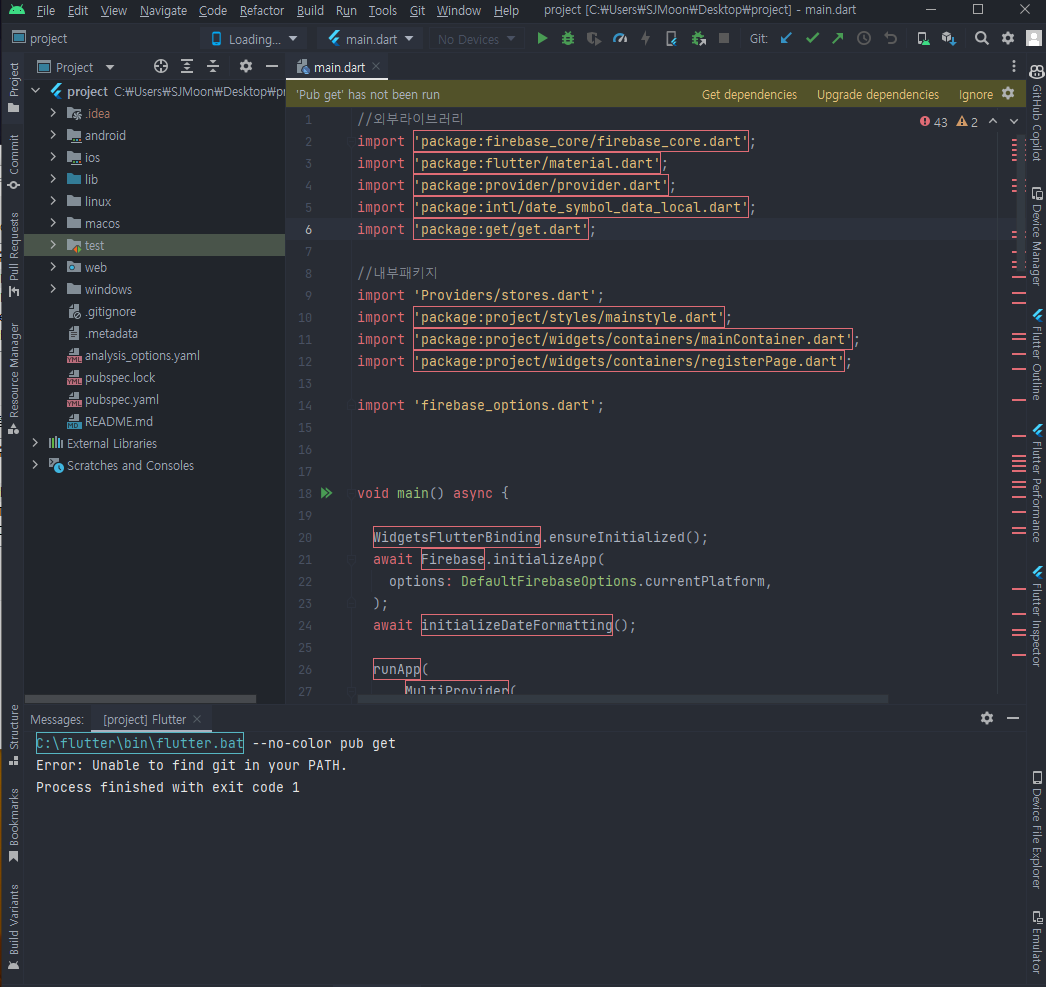Open the Build menu
Viewport: 1046px width, 987px height.
(310, 11)
